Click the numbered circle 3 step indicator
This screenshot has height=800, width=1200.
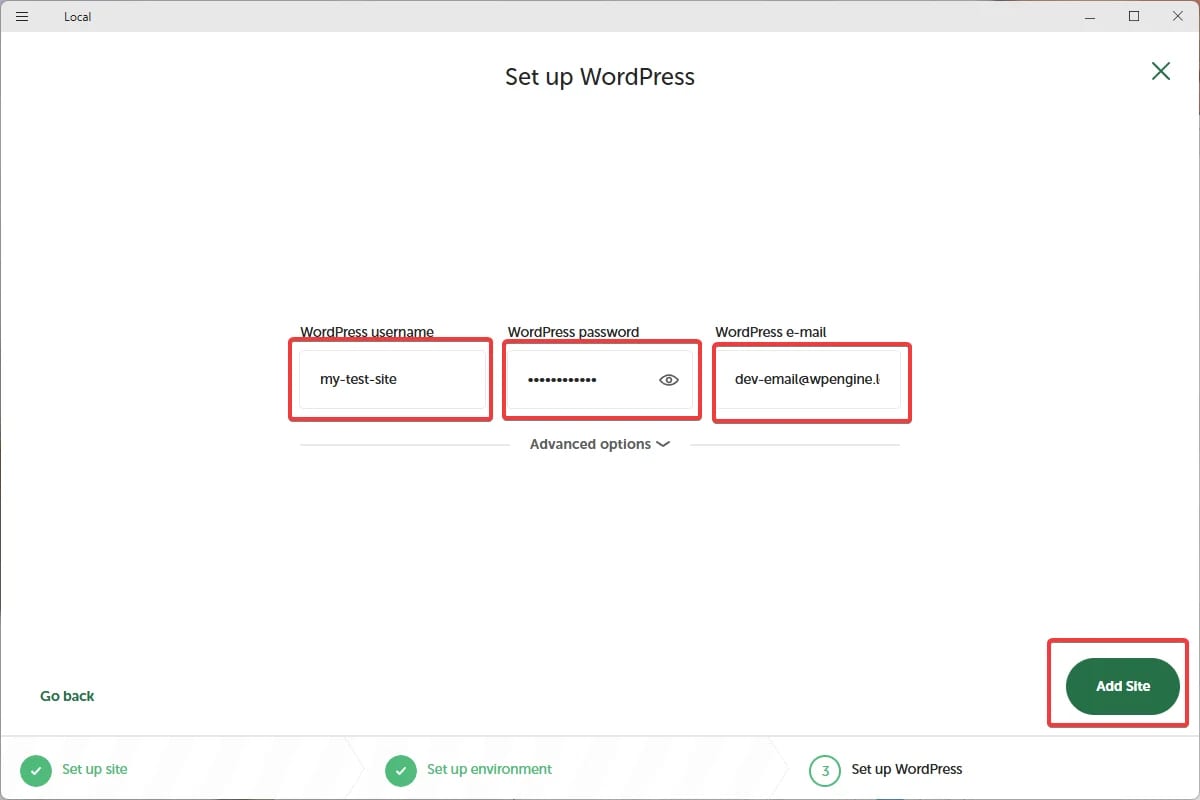coord(823,769)
